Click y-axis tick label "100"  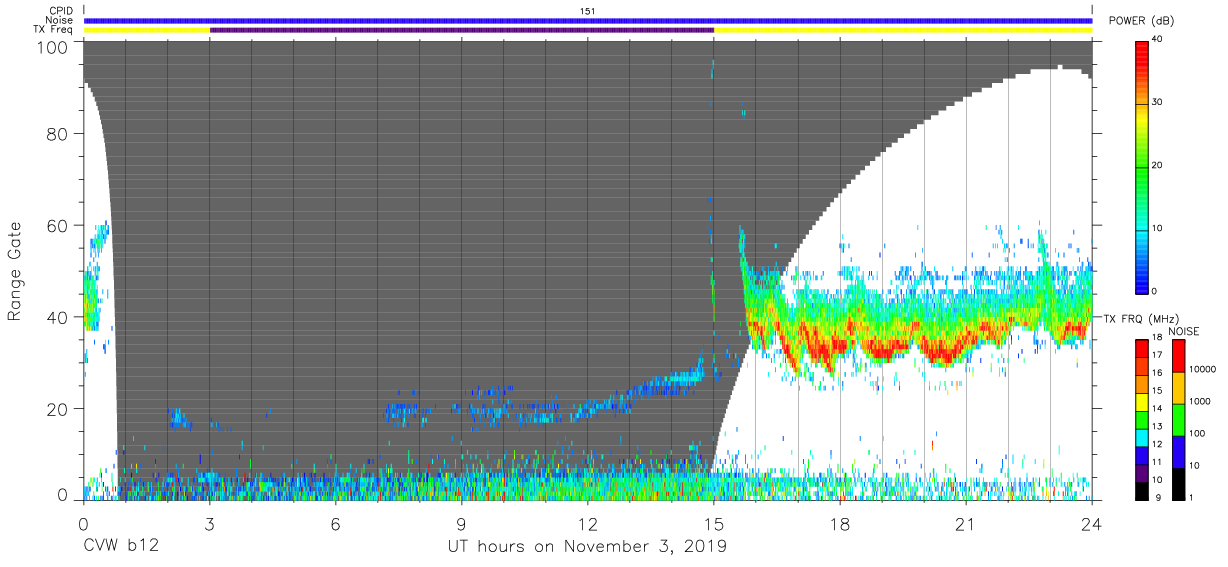pos(52,46)
